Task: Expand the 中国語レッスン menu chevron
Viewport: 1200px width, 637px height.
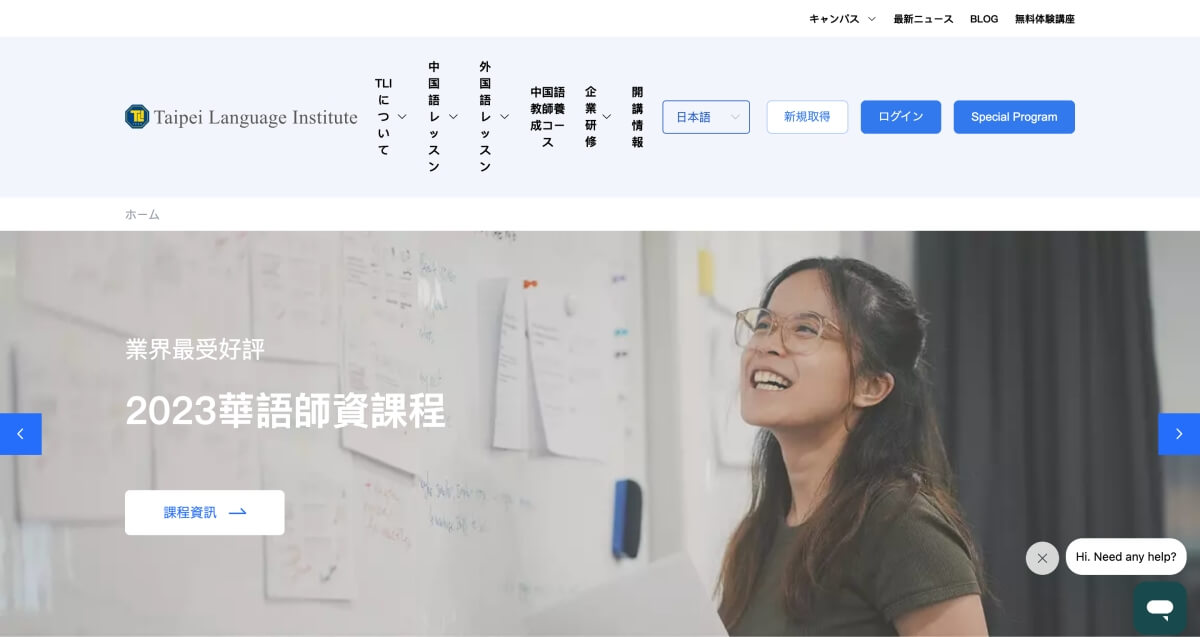Action: tap(453, 117)
